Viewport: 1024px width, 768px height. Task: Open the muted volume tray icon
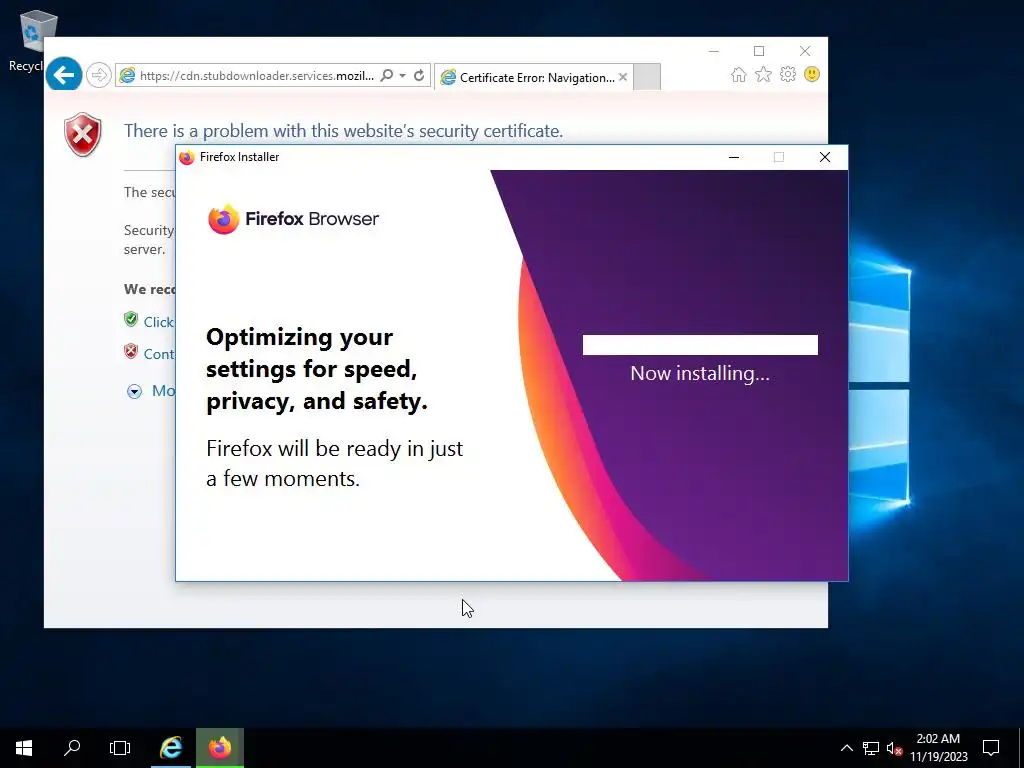[894, 748]
